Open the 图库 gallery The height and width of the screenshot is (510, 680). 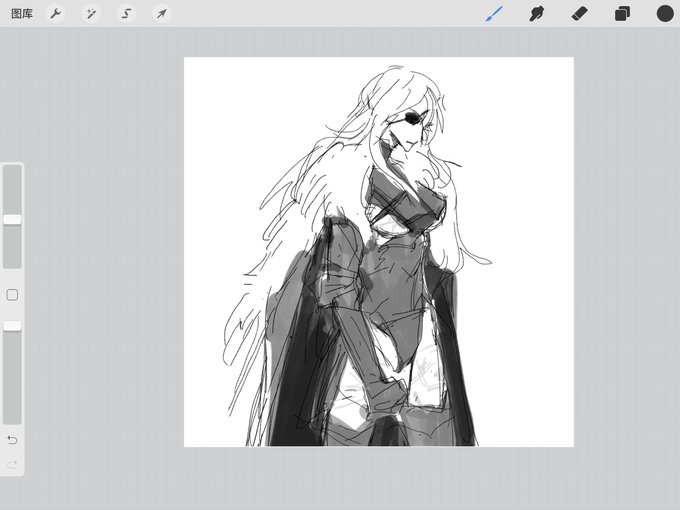coord(22,14)
